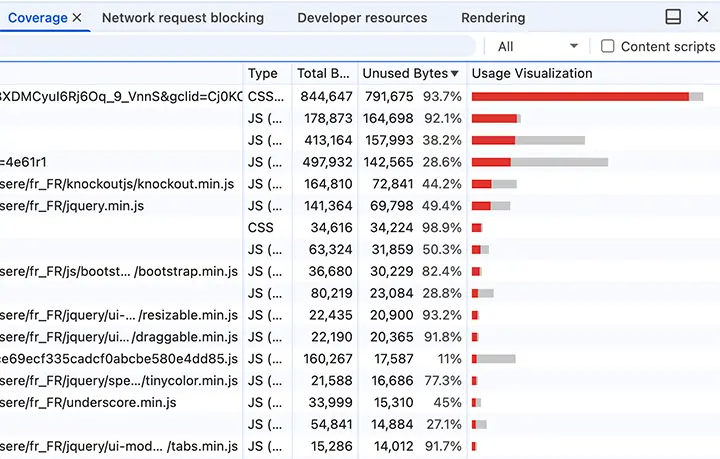Select the row ending in 580e4dd85.js
The width and height of the screenshot is (720, 459).
point(360,359)
